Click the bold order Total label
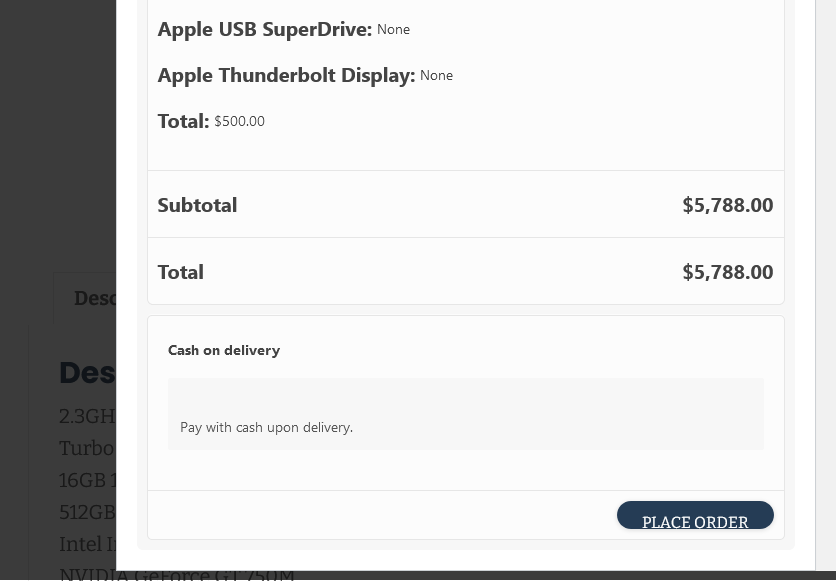This screenshot has width=836, height=581. (x=181, y=272)
